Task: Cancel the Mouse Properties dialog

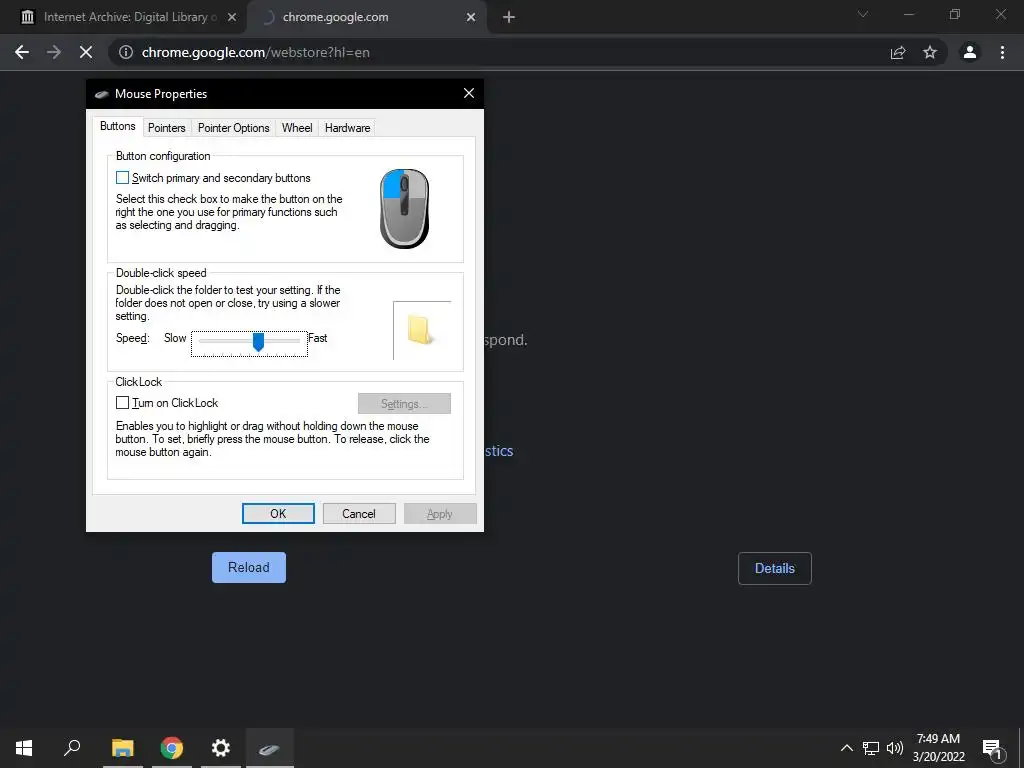Action: click(x=359, y=513)
